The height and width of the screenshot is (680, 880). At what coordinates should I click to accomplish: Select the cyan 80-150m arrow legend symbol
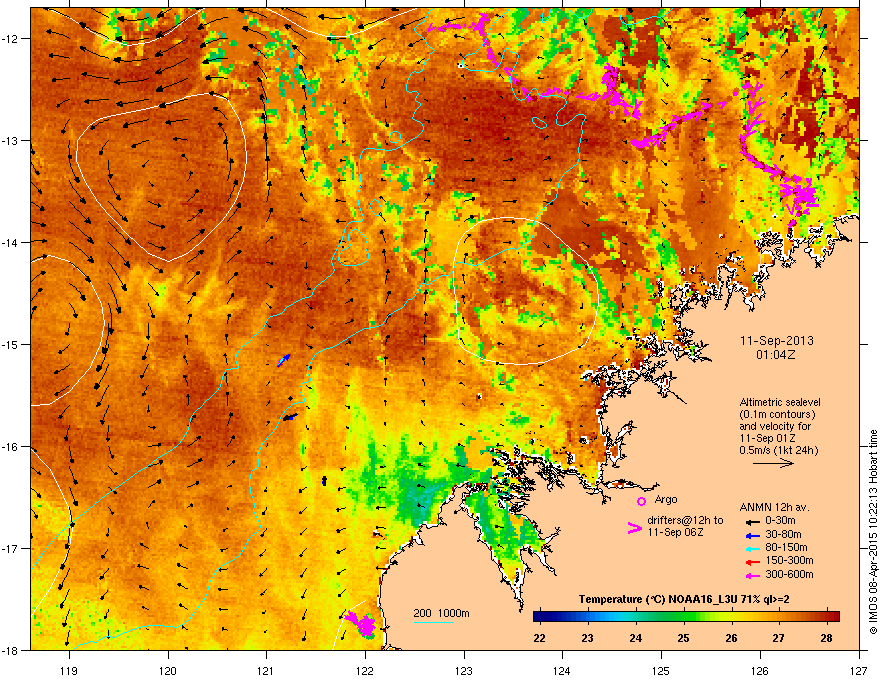click(752, 548)
